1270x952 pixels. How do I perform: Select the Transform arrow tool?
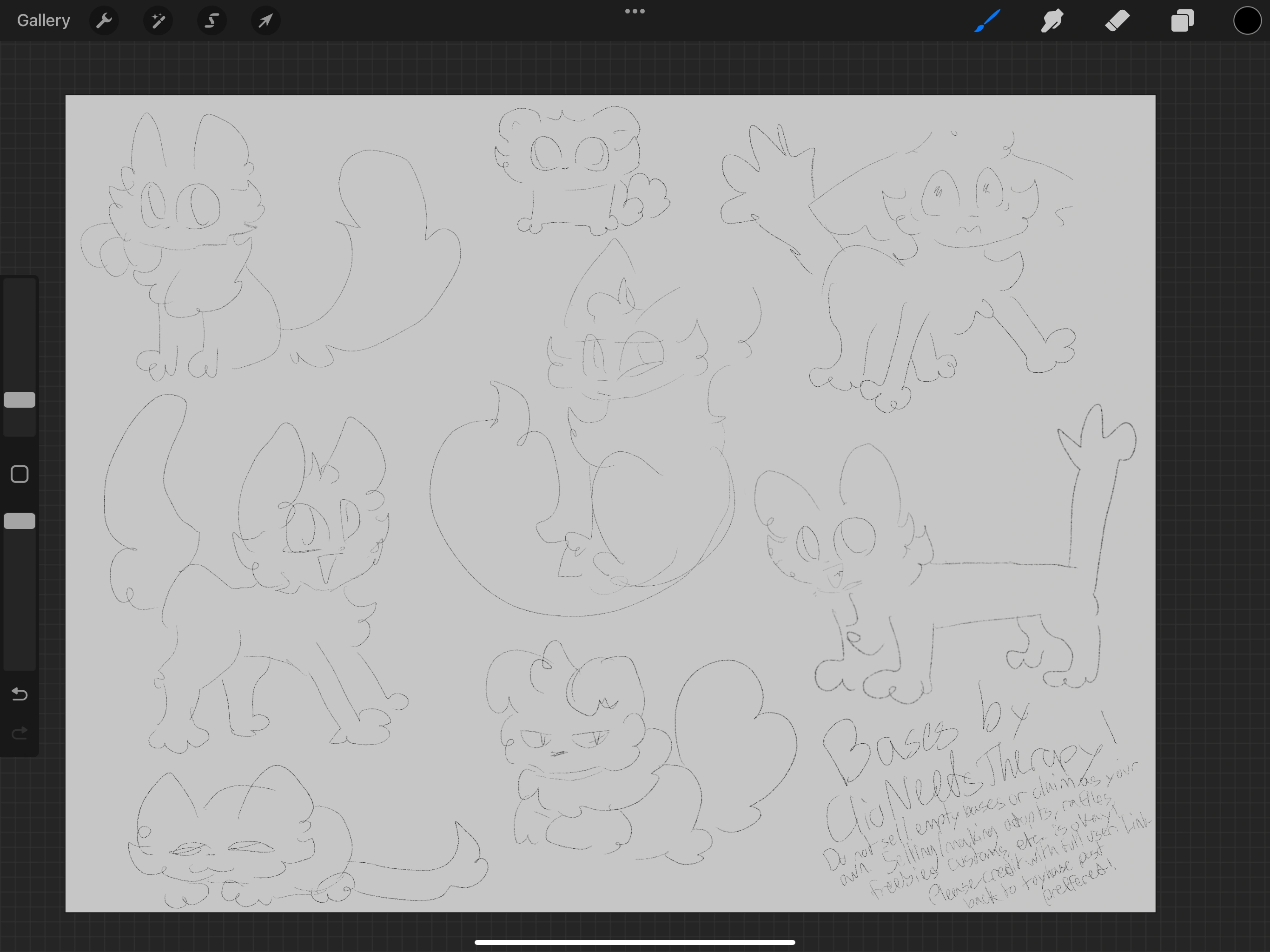tap(265, 20)
